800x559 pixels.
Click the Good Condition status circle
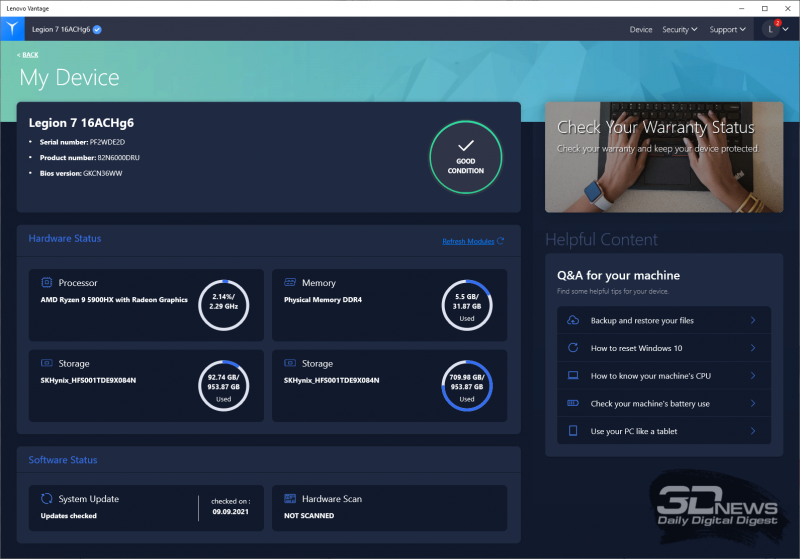[466, 157]
